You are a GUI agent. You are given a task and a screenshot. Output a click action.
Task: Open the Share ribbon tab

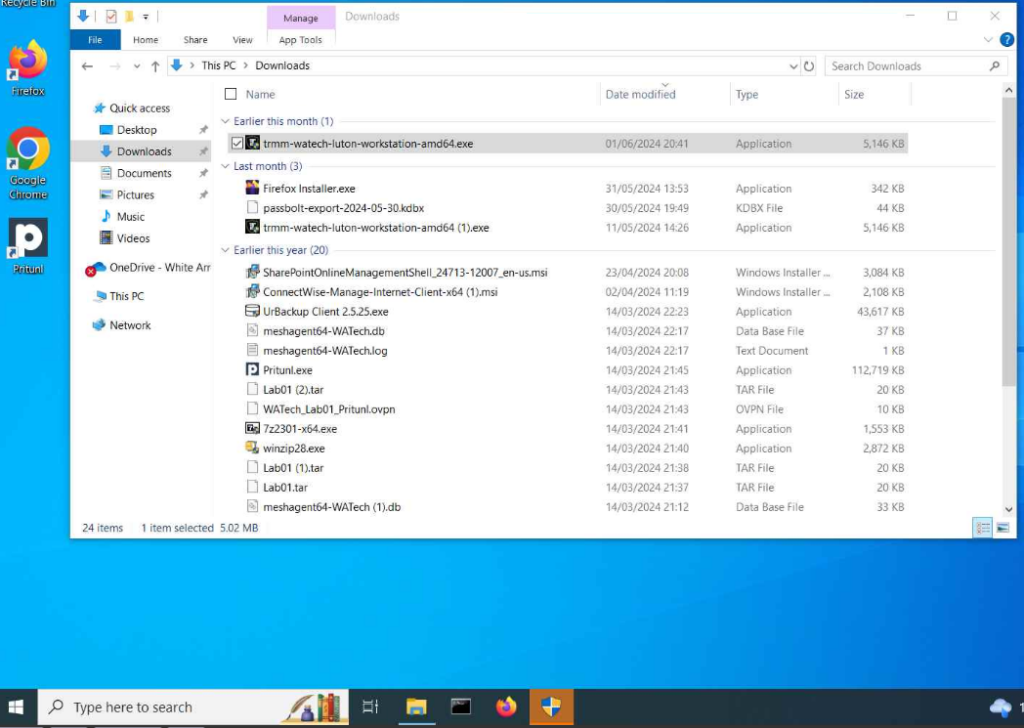pyautogui.click(x=195, y=40)
